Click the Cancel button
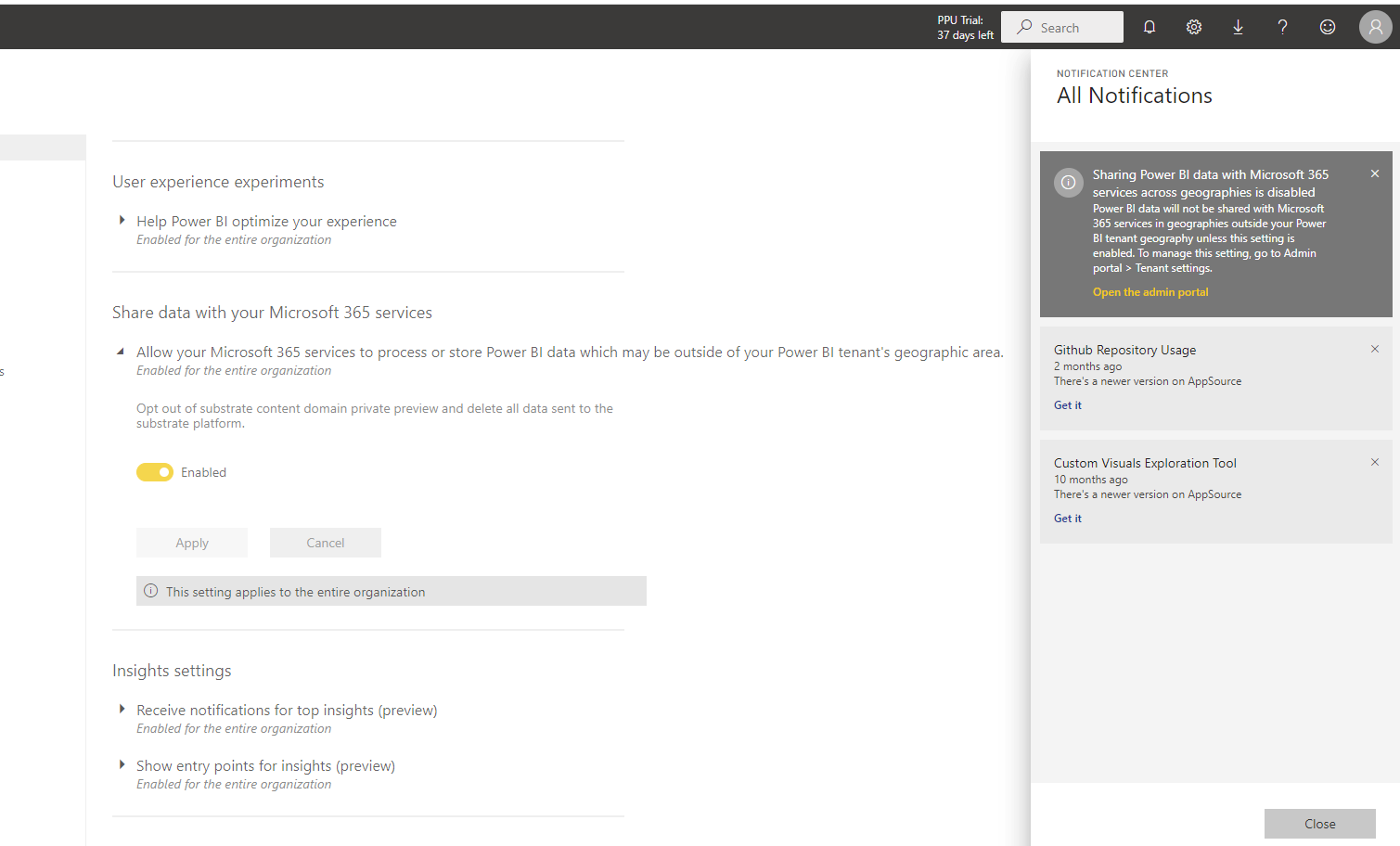This screenshot has width=1400, height=846. point(326,543)
